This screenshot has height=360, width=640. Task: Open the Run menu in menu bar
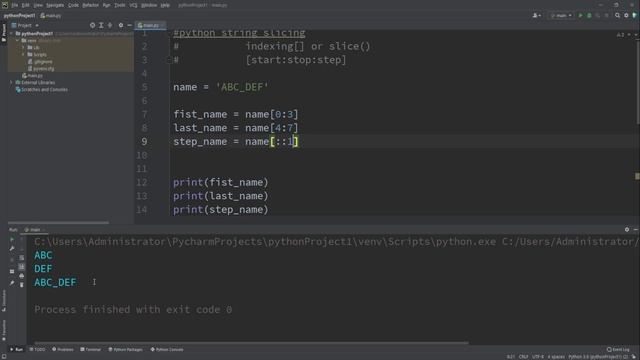(107, 5)
